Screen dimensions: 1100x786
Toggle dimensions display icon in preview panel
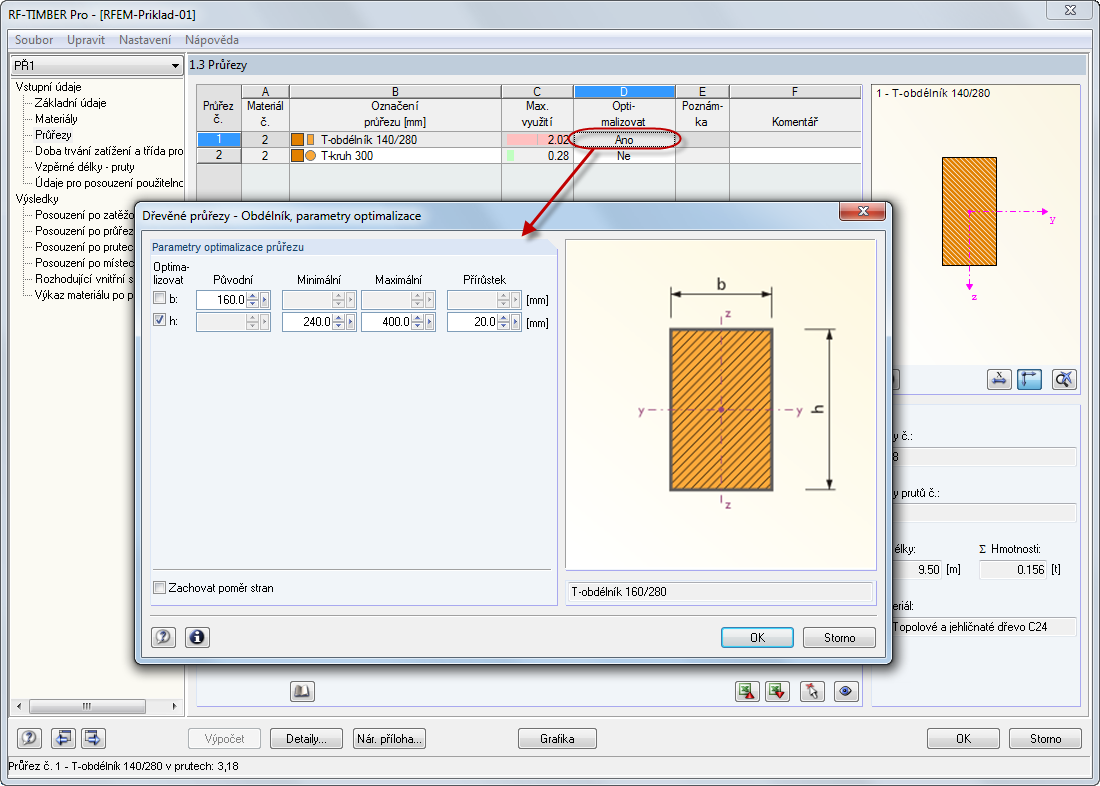coord(999,380)
